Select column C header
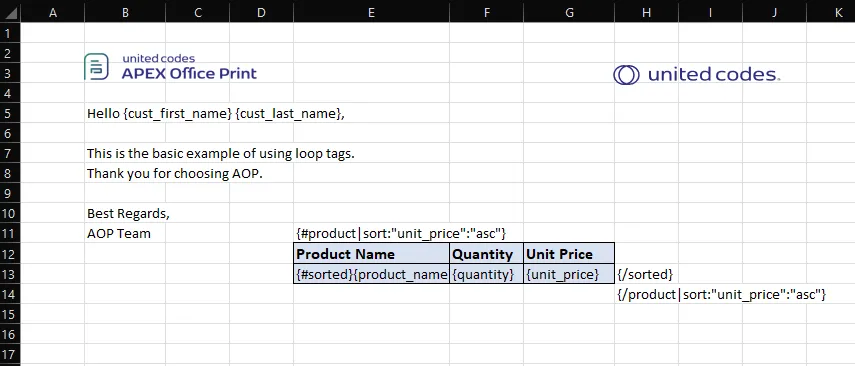Image resolution: width=855 pixels, height=366 pixels. coord(197,13)
